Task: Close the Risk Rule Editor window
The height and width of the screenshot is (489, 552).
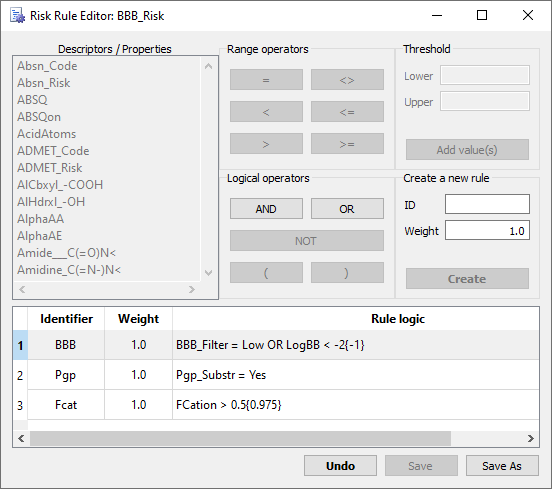Action: [528, 15]
